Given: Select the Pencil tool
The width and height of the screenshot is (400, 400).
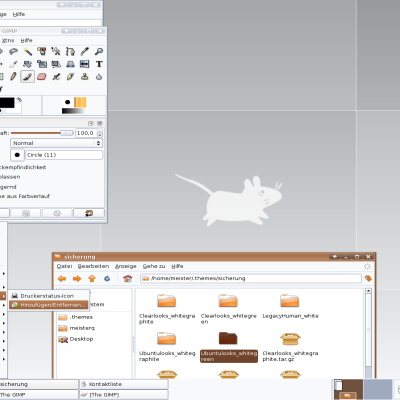Looking at the screenshot, I should pyautogui.click(x=13, y=77).
